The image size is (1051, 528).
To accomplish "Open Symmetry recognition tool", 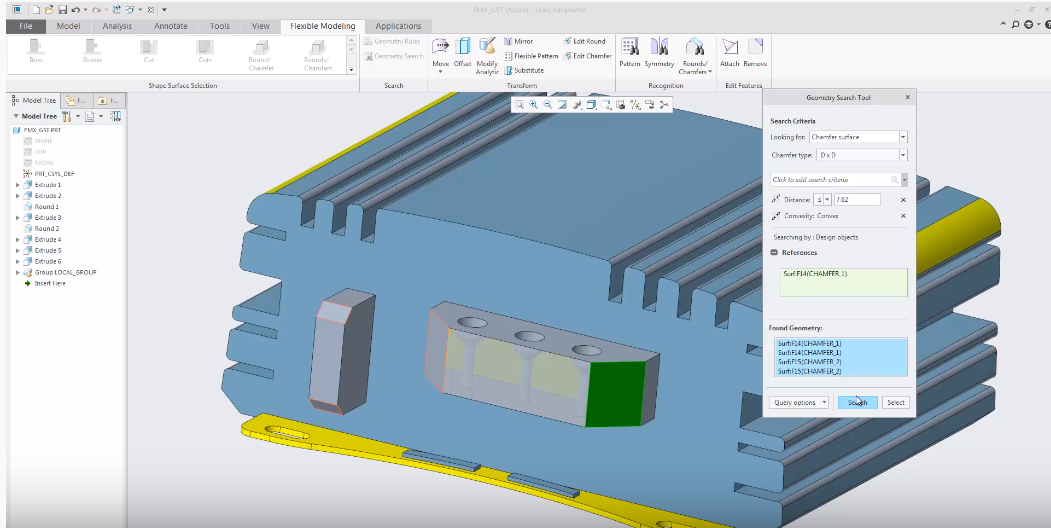I will point(659,52).
